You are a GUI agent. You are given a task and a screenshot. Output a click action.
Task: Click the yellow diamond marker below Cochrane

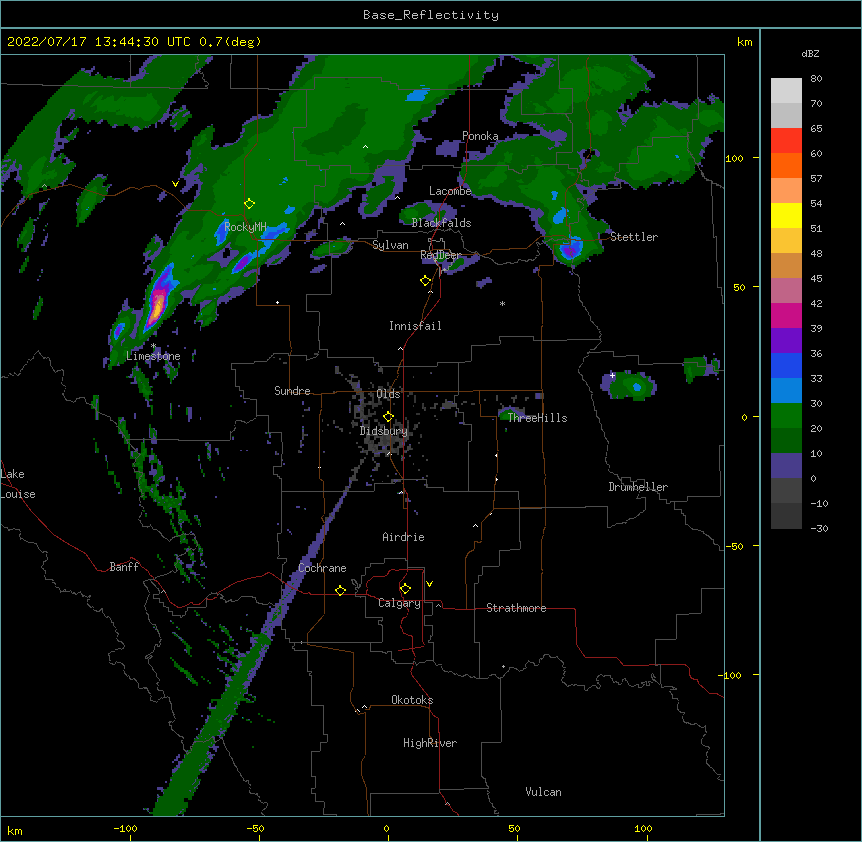click(340, 590)
